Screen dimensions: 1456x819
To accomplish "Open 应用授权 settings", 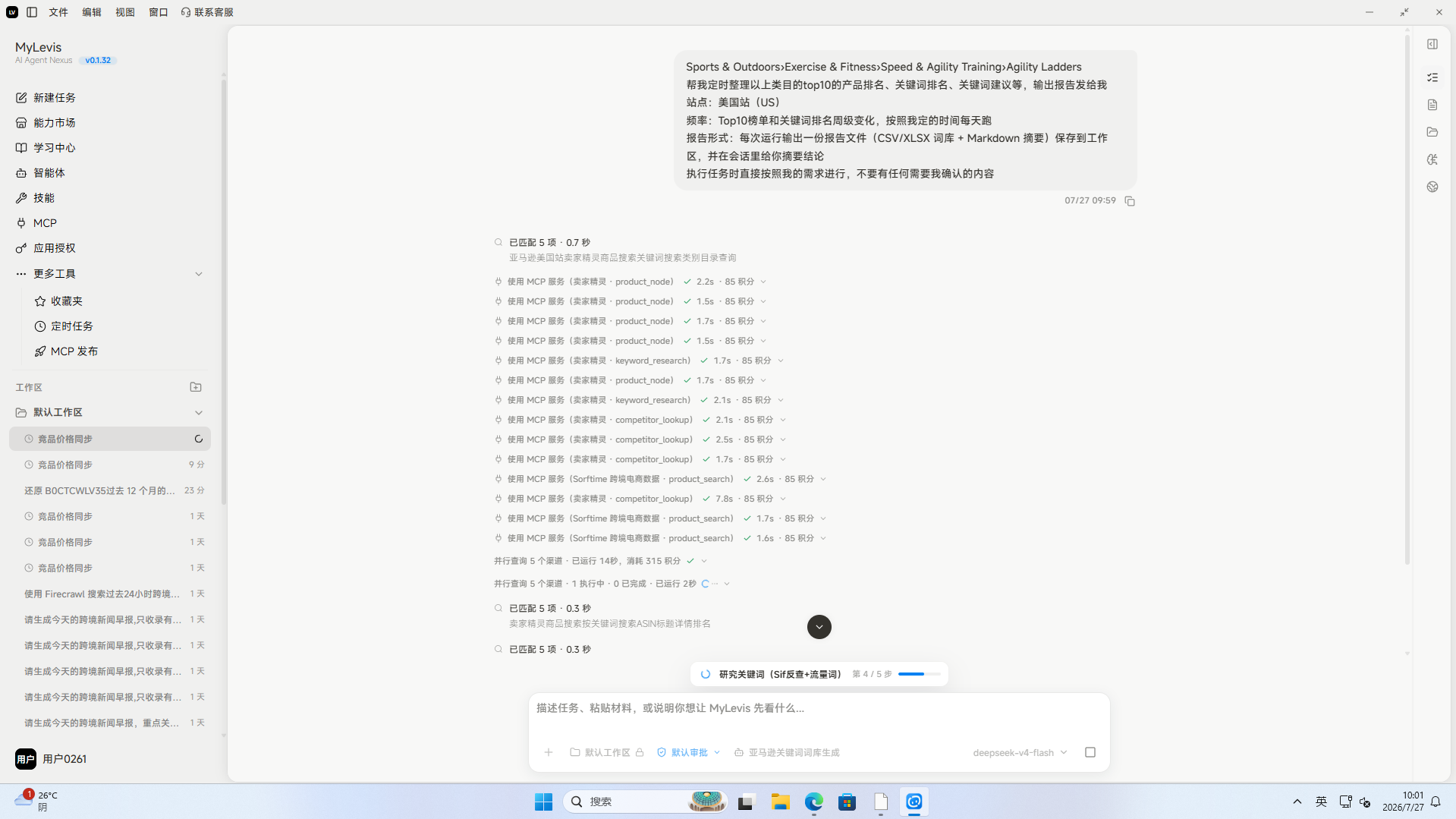I will point(46,247).
